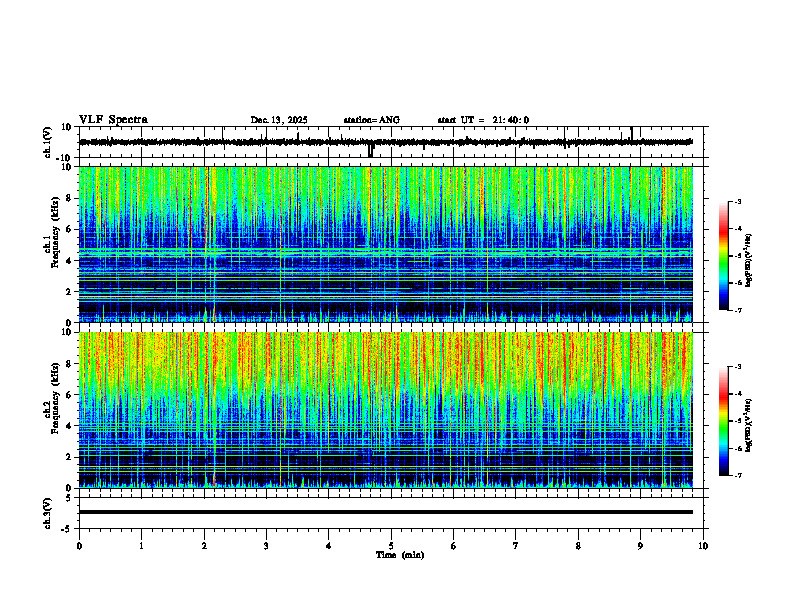The image size is (792, 612).
Task: Click the "-3" label on ch.1 color scale
Action: [738, 201]
